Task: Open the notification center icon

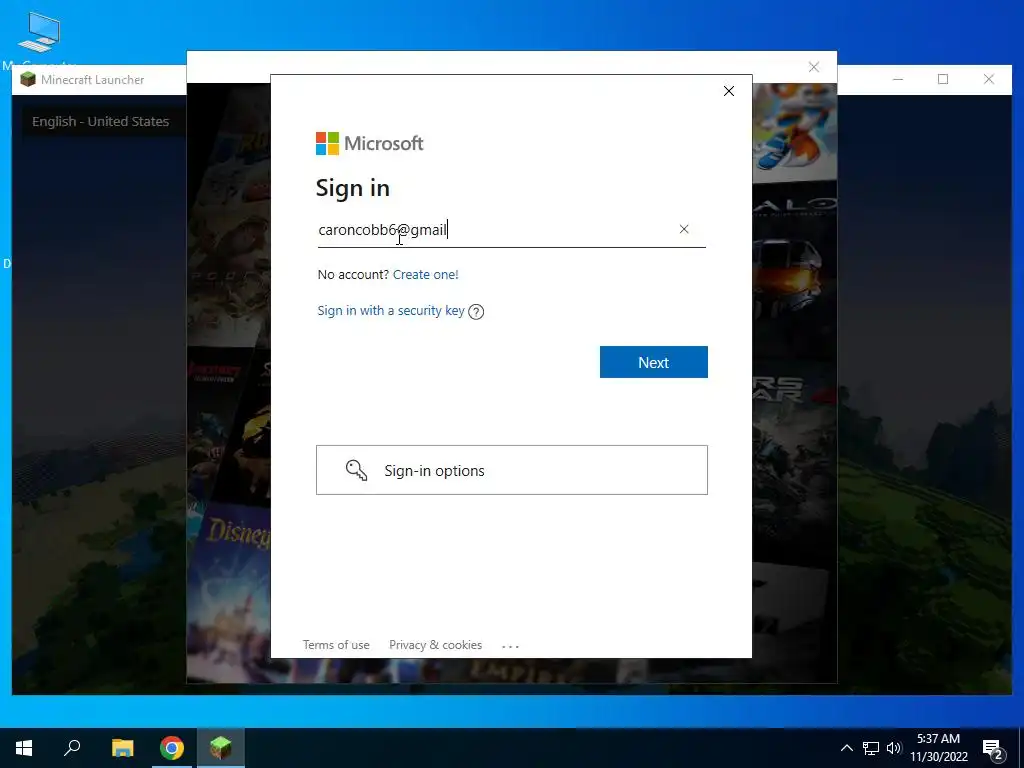Action: [993, 749]
